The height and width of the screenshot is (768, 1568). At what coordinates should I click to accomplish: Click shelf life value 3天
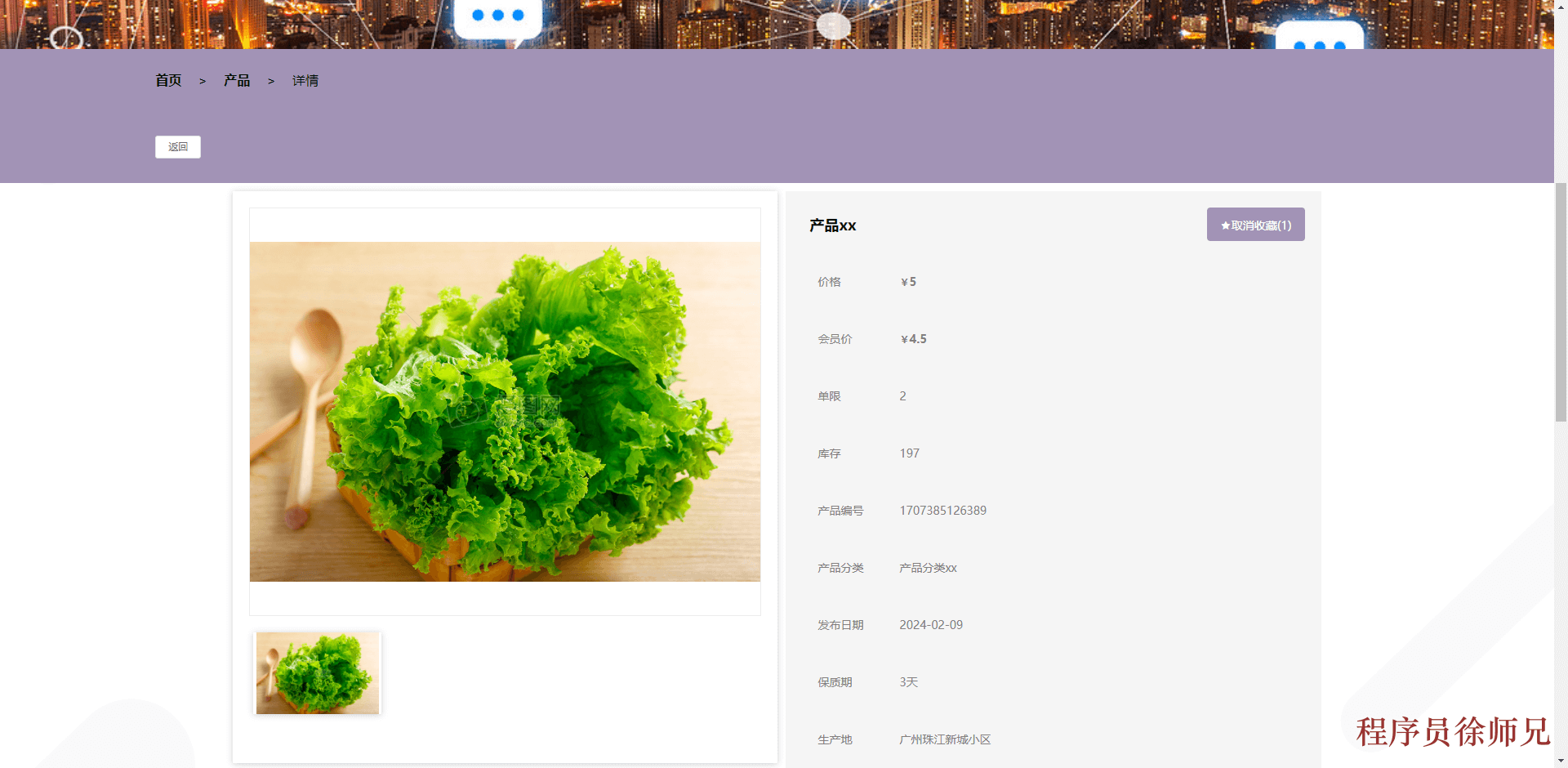909,682
